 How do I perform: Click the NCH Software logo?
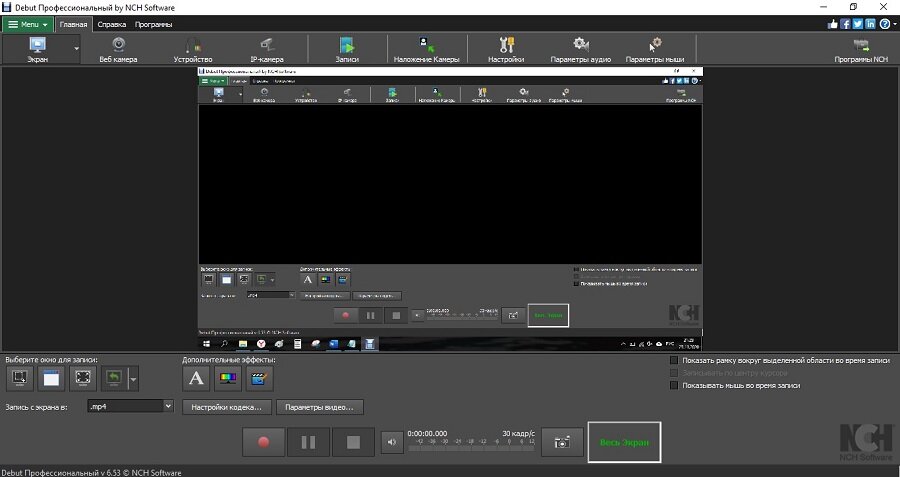tap(867, 442)
